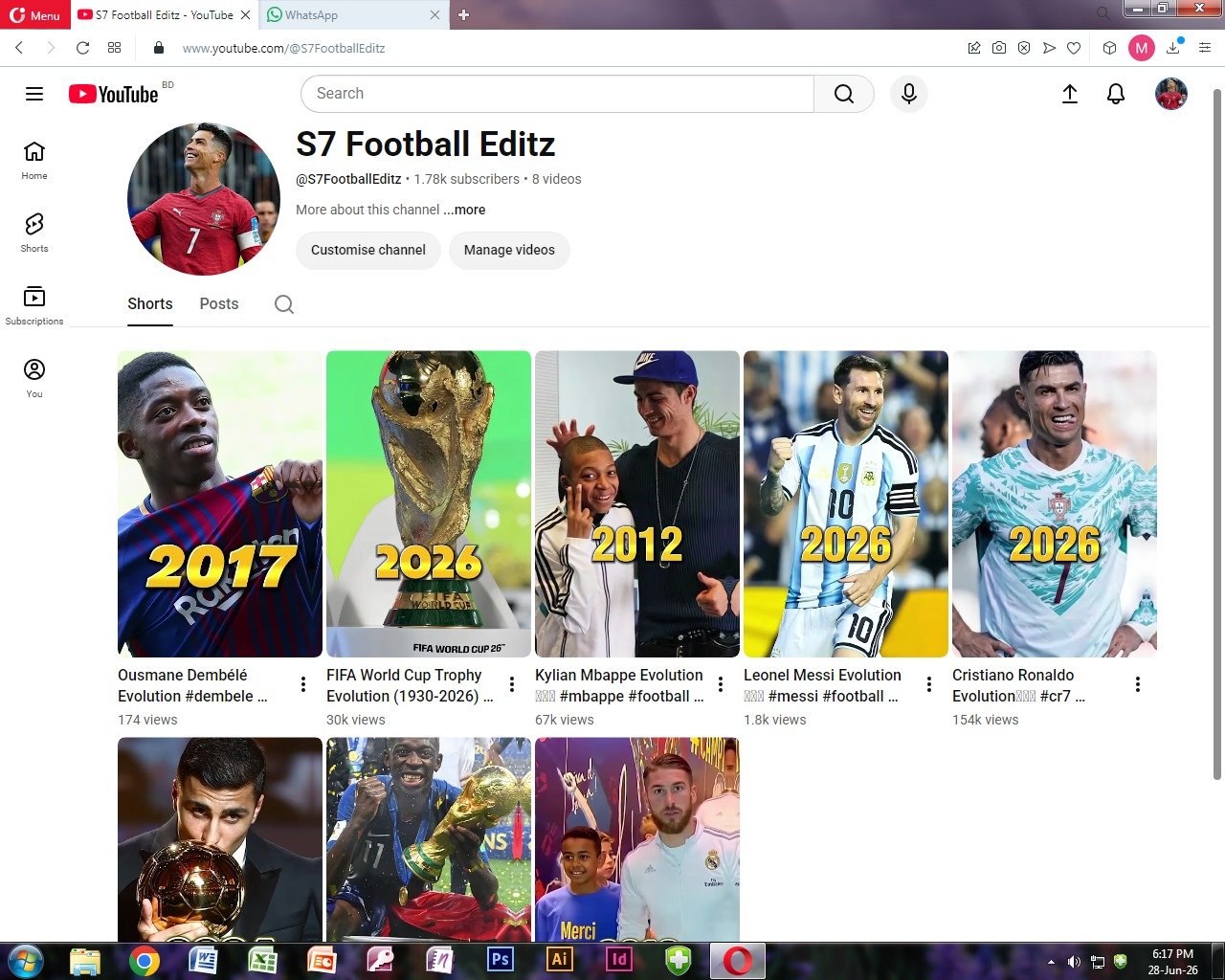
Task: Open the Ousmane Dembélé 2017 short thumbnail
Action: tap(220, 503)
